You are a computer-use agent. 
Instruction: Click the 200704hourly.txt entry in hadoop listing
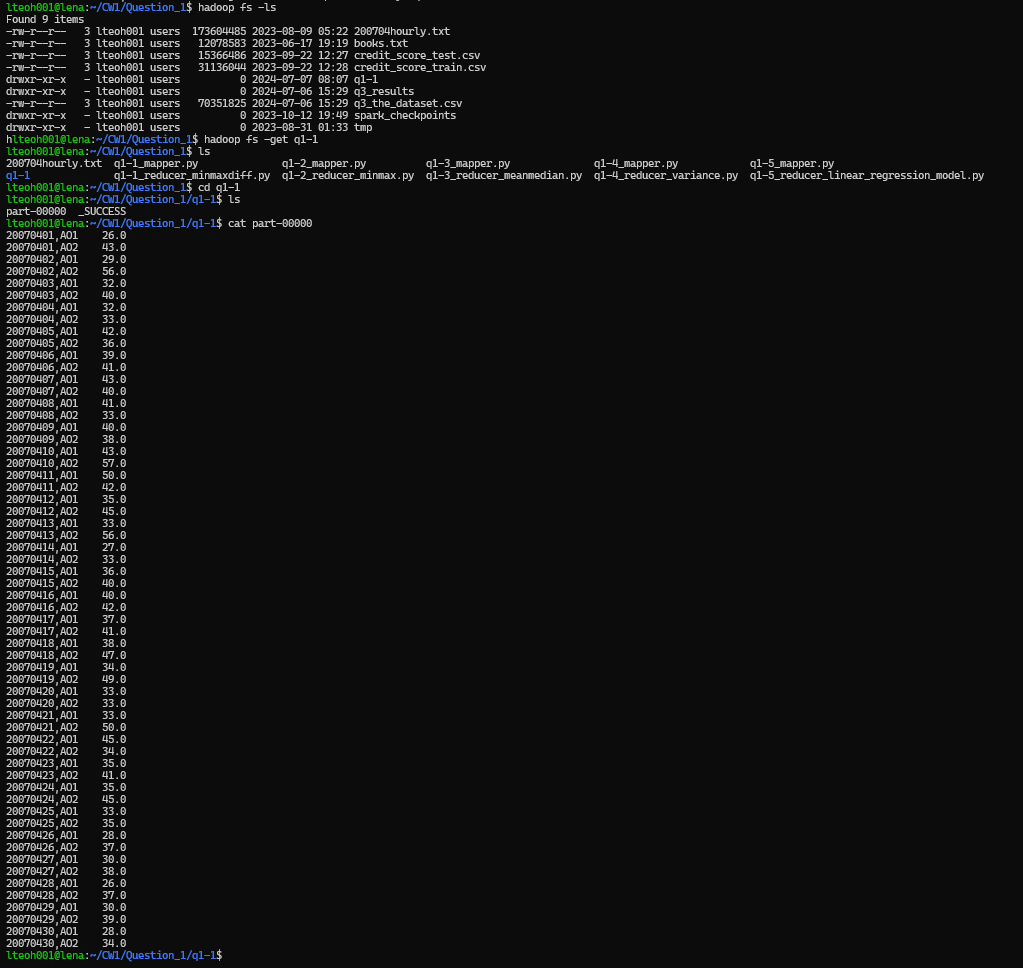402,31
